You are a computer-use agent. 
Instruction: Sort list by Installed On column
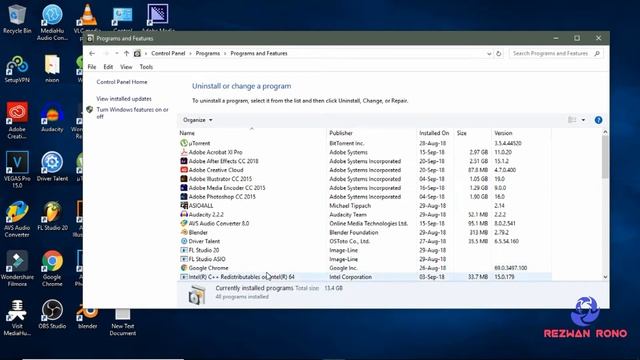435,133
